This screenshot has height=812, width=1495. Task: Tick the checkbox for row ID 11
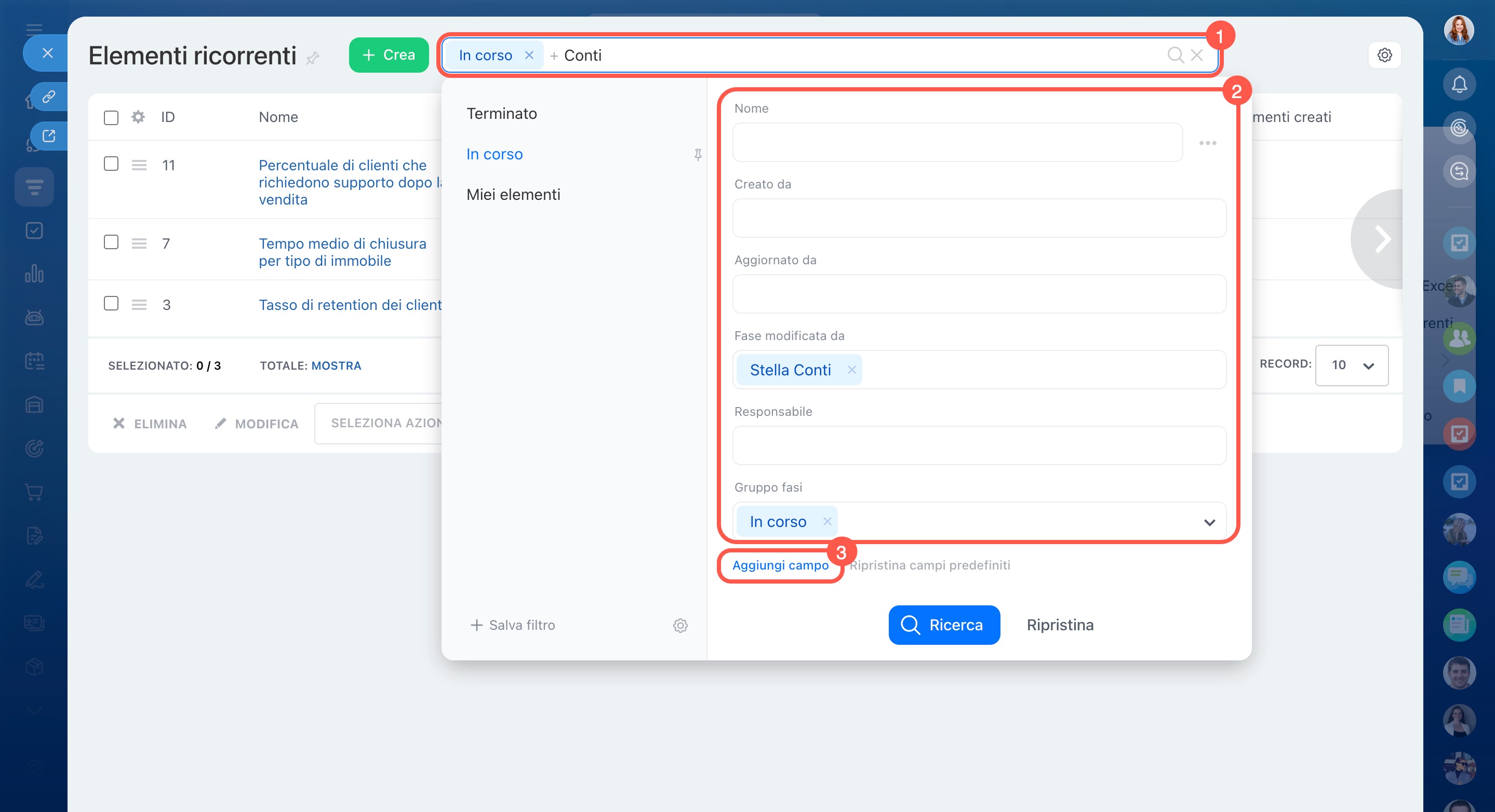pyautogui.click(x=111, y=164)
